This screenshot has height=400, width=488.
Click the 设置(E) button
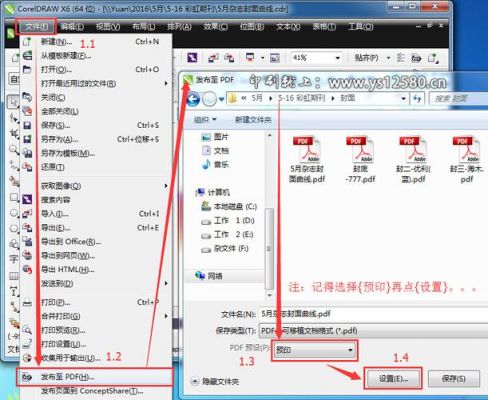(393, 379)
